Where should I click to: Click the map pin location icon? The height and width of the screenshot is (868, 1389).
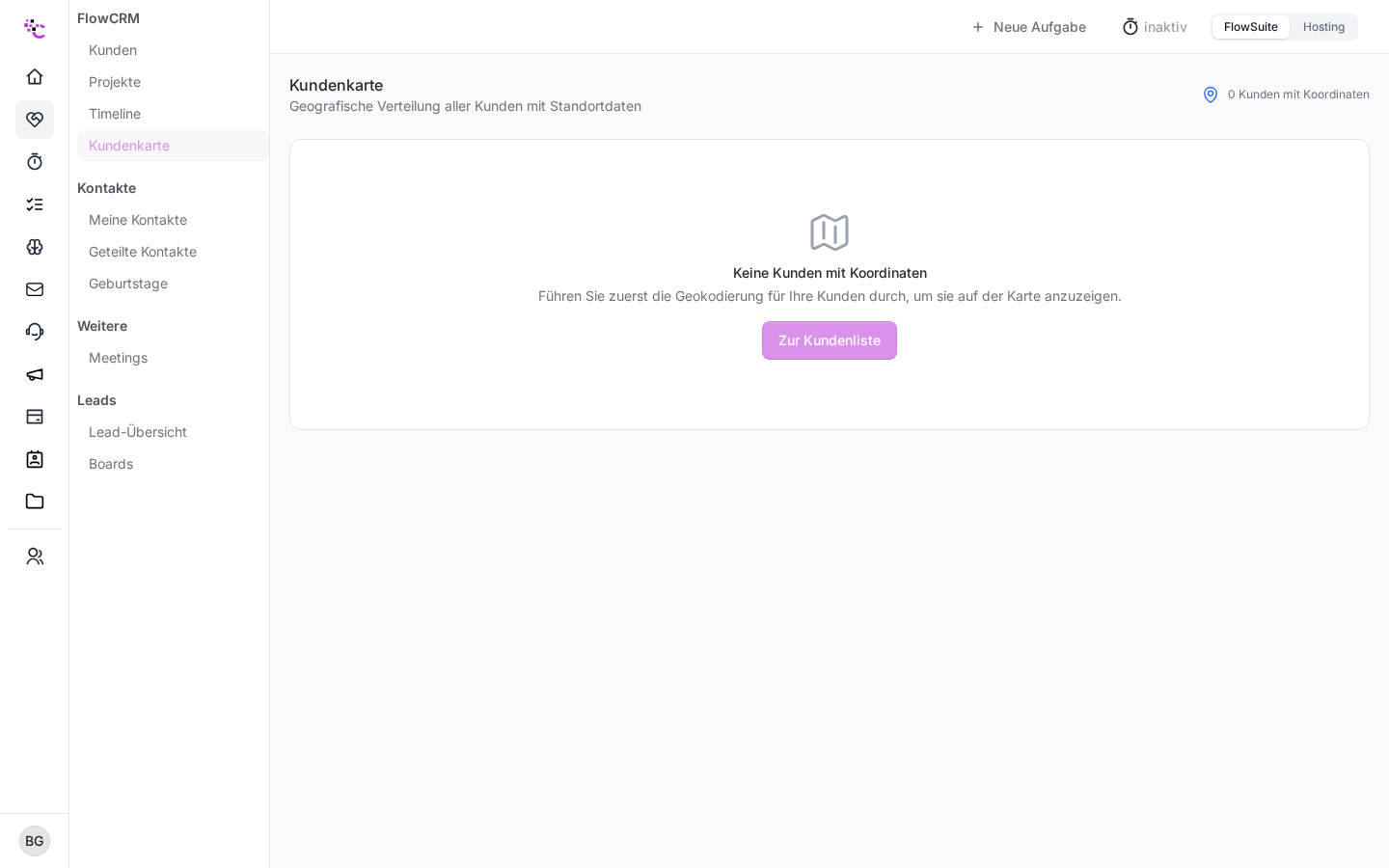[1211, 95]
